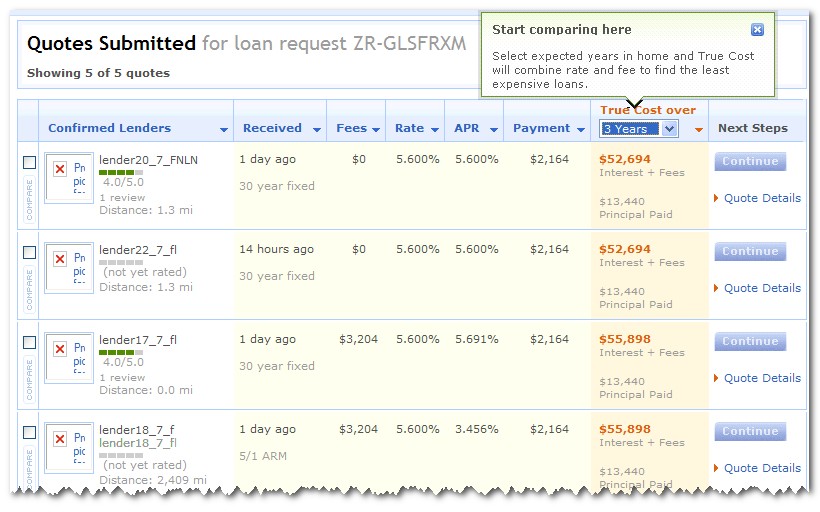Open lender22_7_fl lender name
The height and width of the screenshot is (512, 820).
coord(138,250)
